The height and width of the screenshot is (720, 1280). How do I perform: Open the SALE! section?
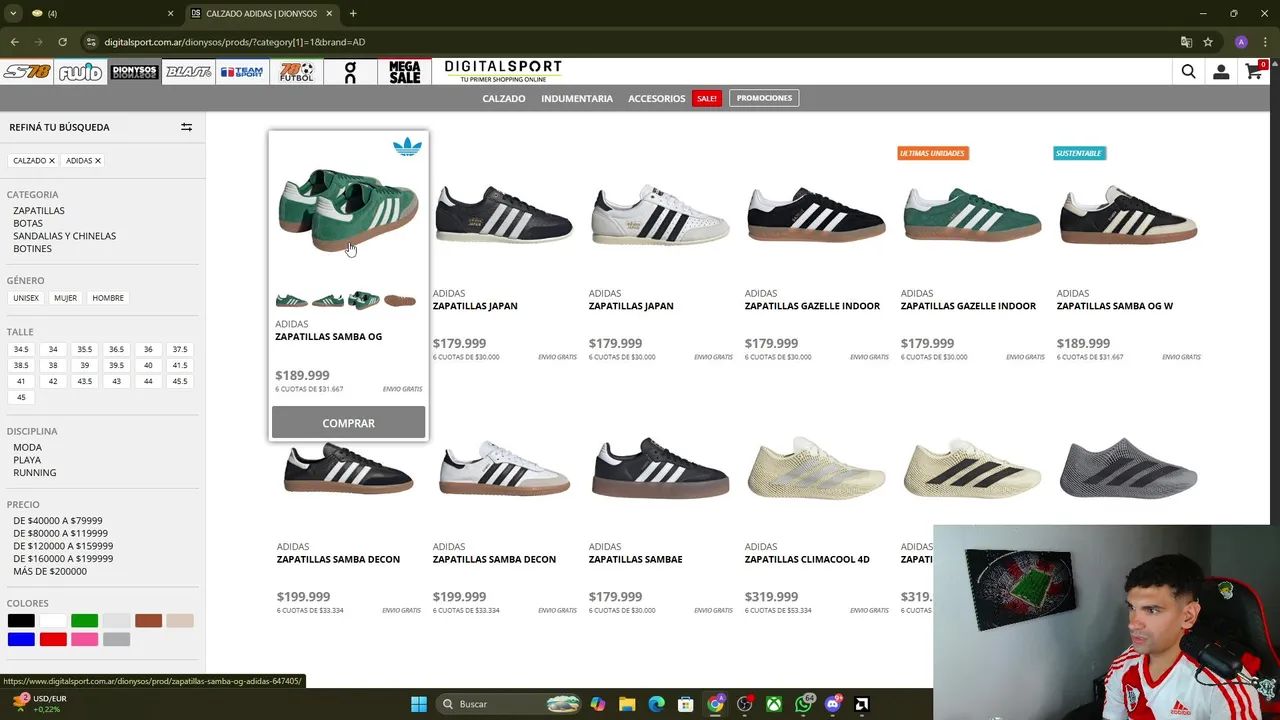(707, 98)
